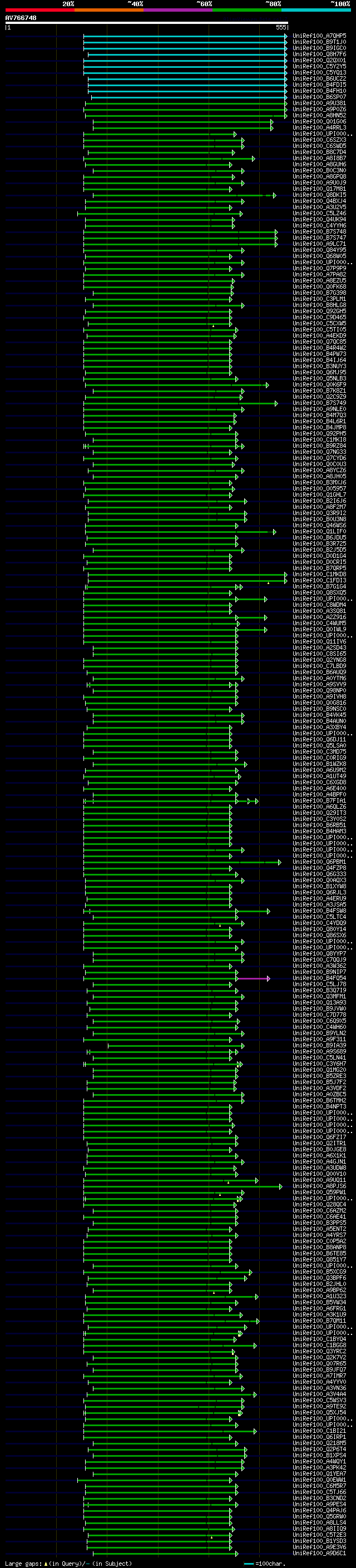
Task: Click the label UniRef100_B4JMP8
Action: pyautogui.click(x=319, y=428)
